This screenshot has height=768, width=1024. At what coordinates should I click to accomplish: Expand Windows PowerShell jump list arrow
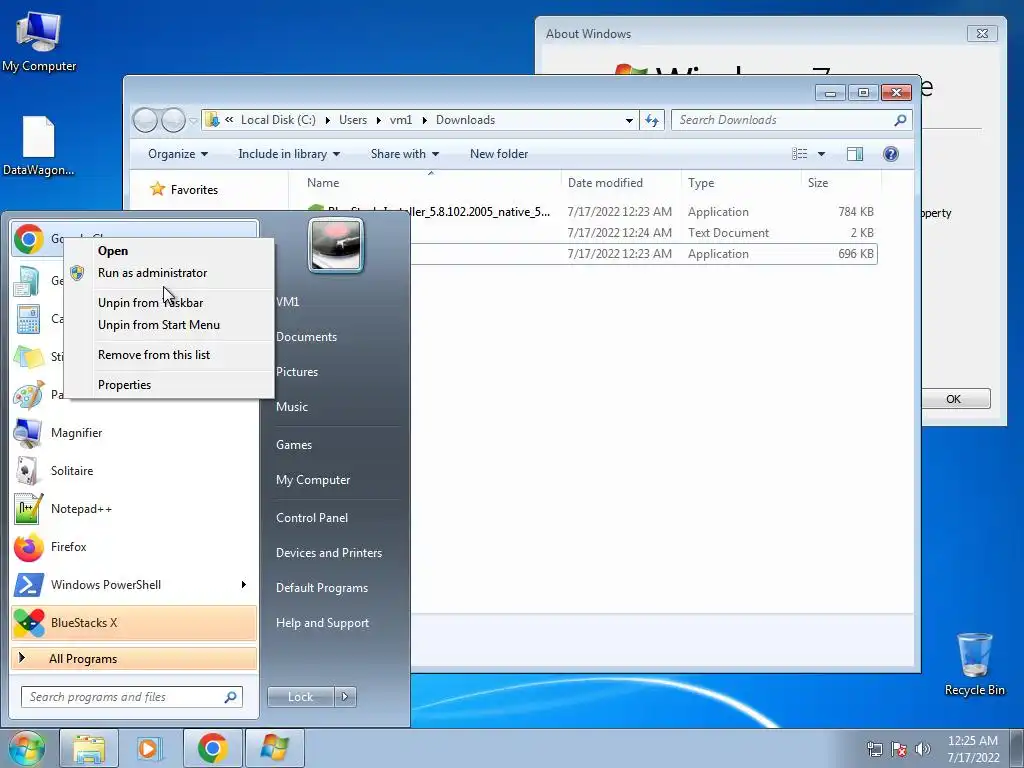[244, 584]
